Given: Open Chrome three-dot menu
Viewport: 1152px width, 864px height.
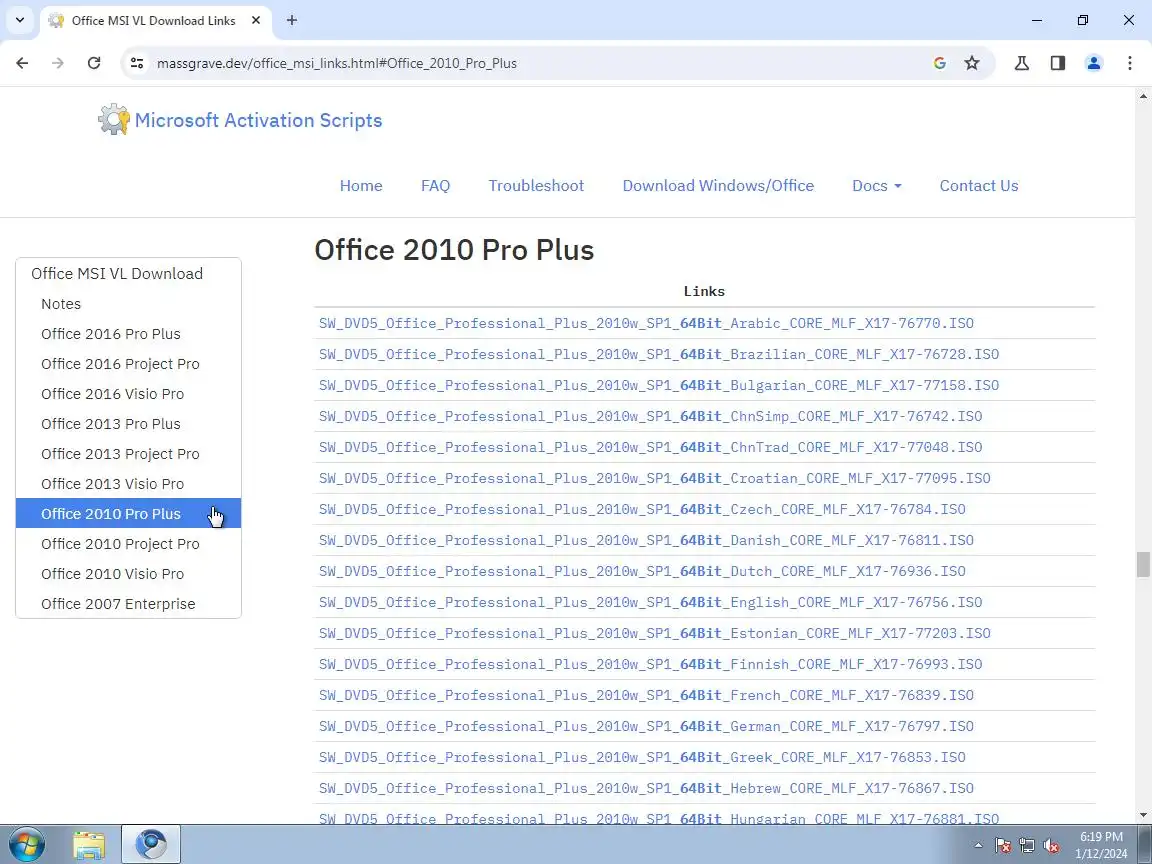Looking at the screenshot, I should coord(1129,63).
